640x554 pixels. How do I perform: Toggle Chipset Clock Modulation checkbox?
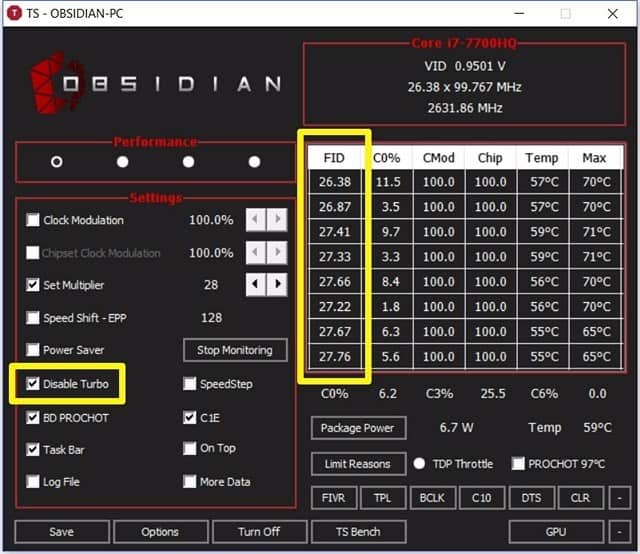(33, 253)
